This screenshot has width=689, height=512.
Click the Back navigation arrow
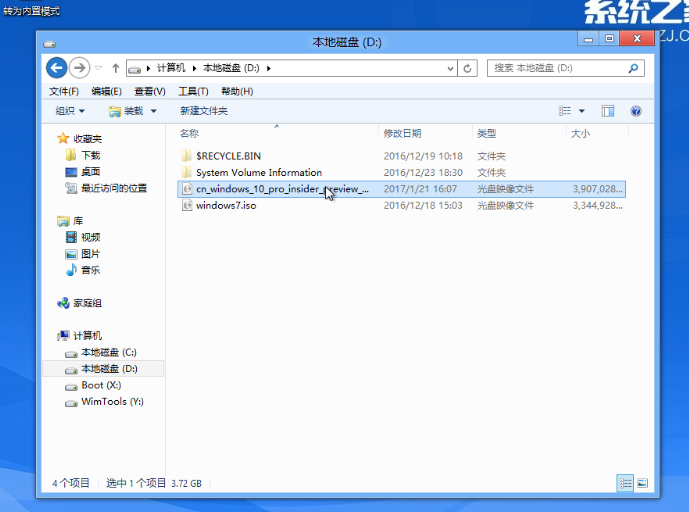(x=57, y=68)
